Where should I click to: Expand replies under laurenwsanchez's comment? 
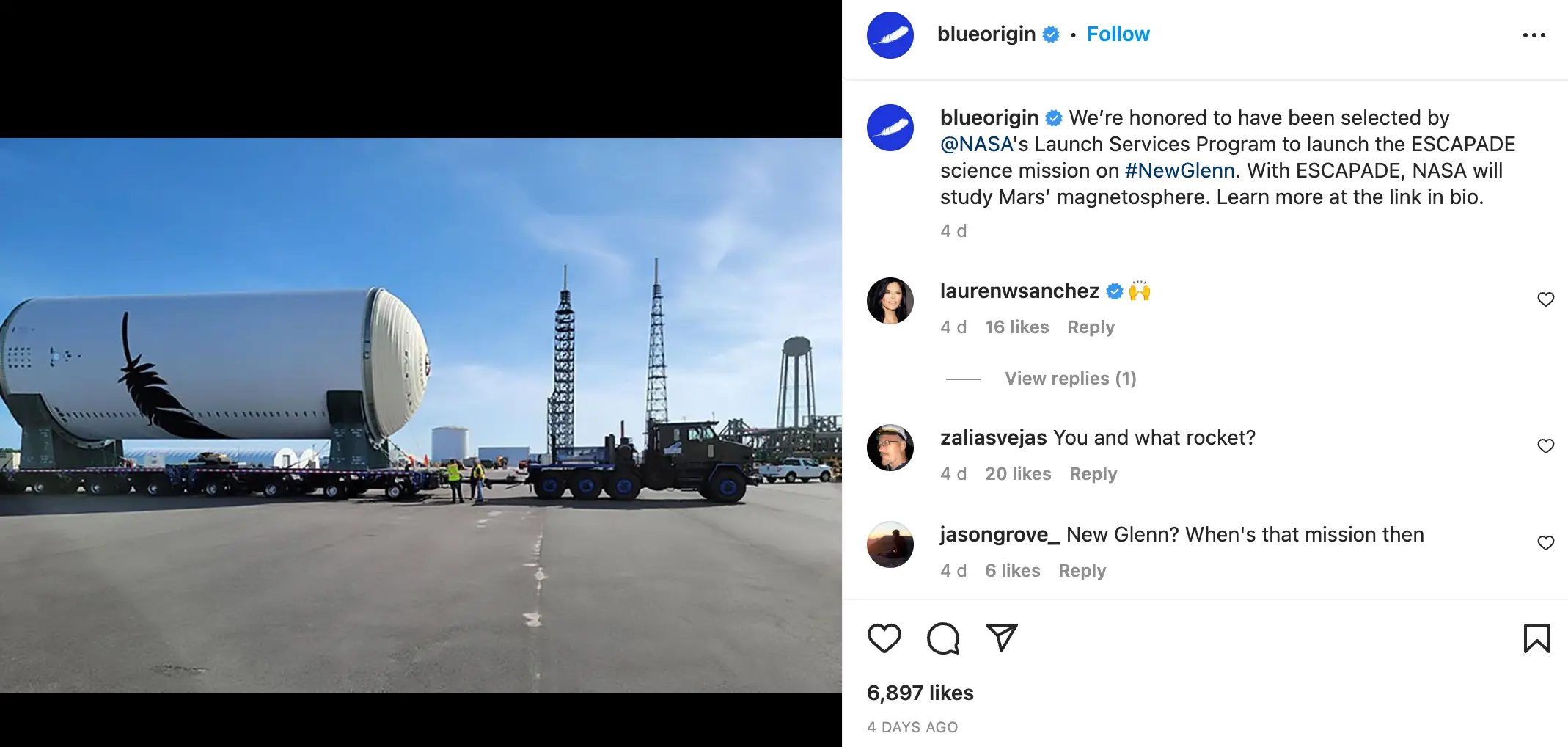coord(1069,378)
